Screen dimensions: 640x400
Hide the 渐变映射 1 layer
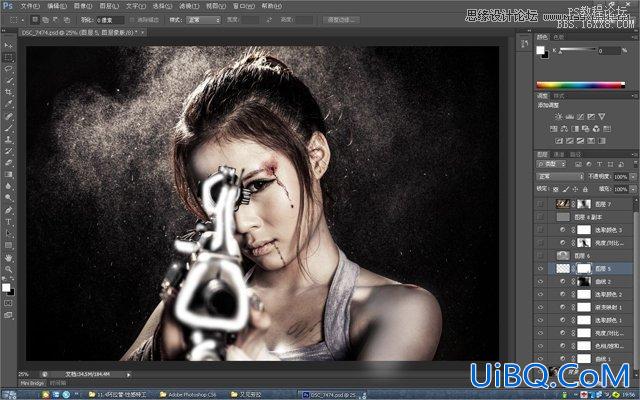click(x=540, y=307)
